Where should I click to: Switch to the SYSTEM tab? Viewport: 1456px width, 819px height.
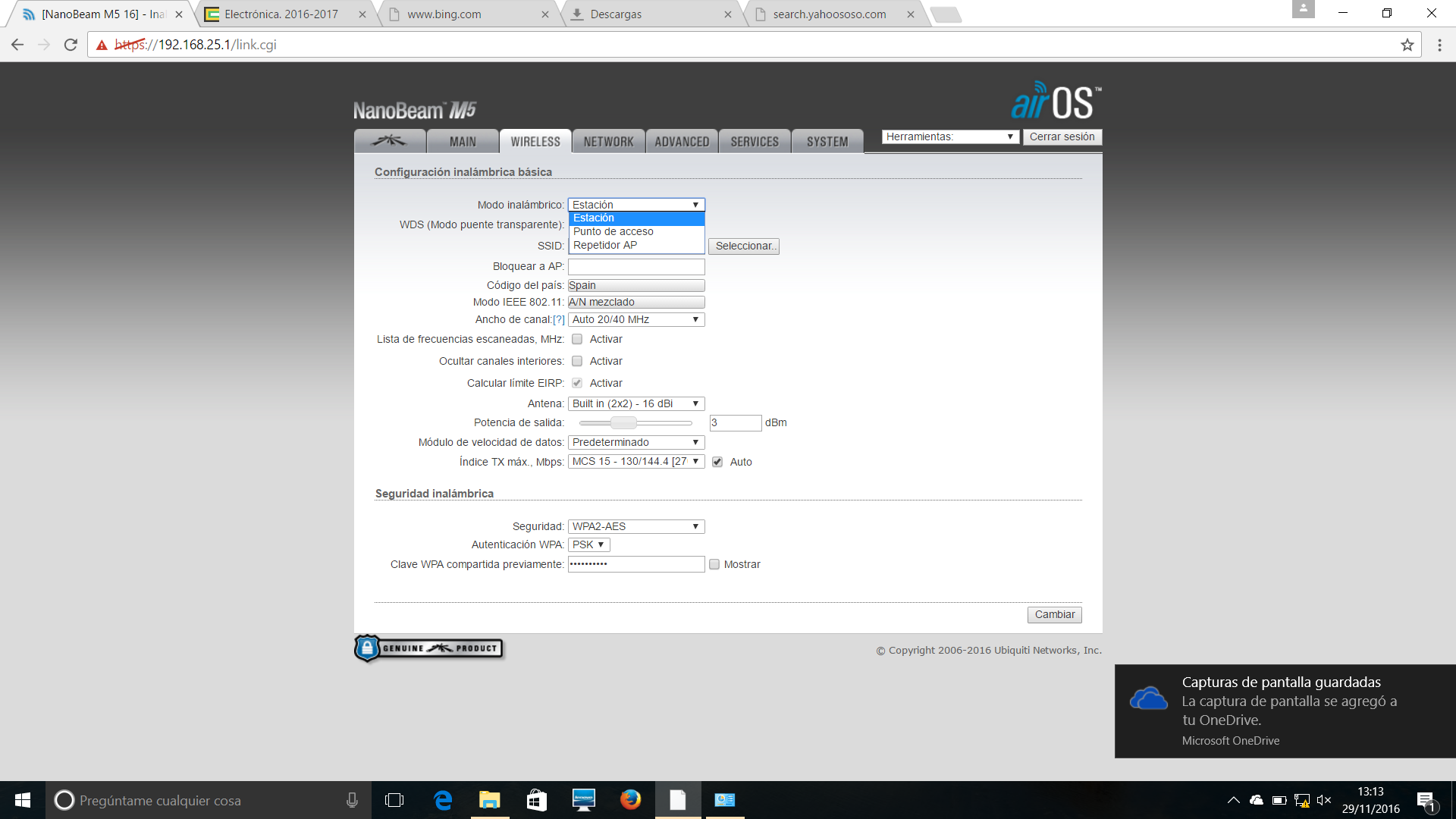[x=827, y=141]
